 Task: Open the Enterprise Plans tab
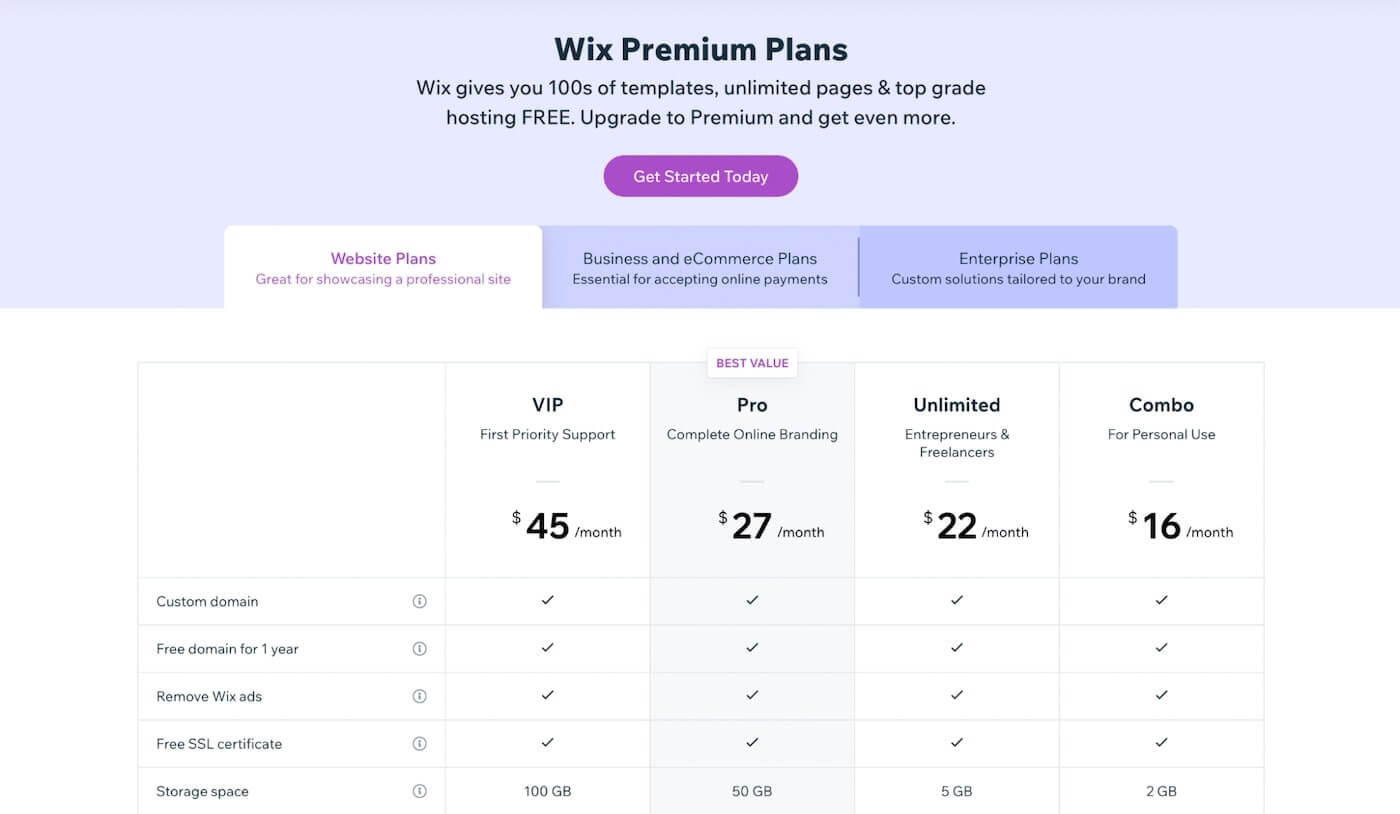pos(1018,267)
